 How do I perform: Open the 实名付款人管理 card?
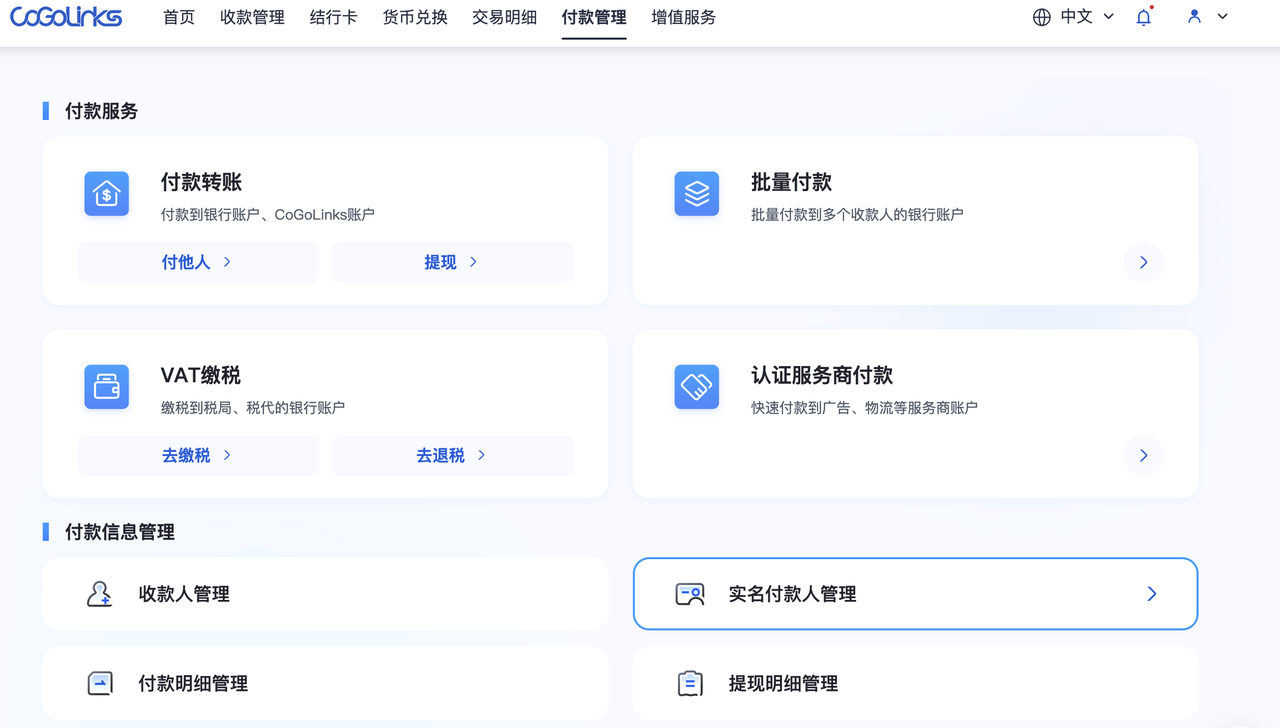(x=915, y=594)
